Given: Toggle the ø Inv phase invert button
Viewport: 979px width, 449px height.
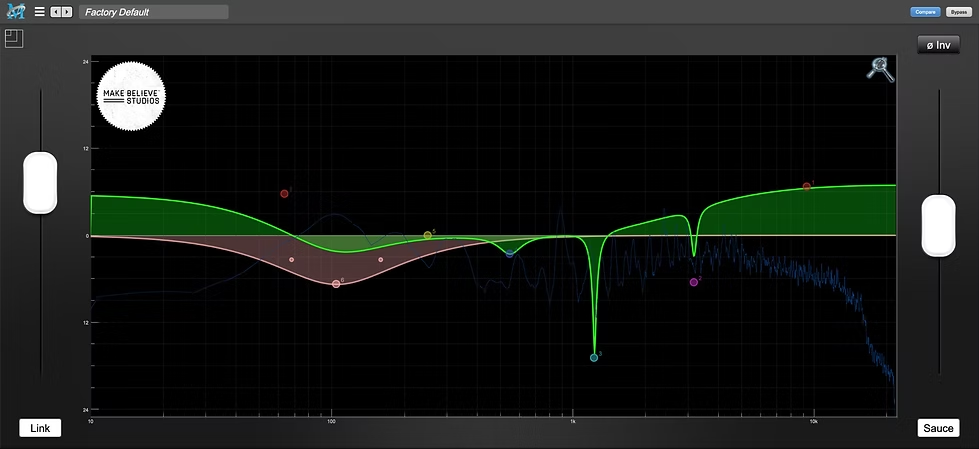Looking at the screenshot, I should coord(938,45).
